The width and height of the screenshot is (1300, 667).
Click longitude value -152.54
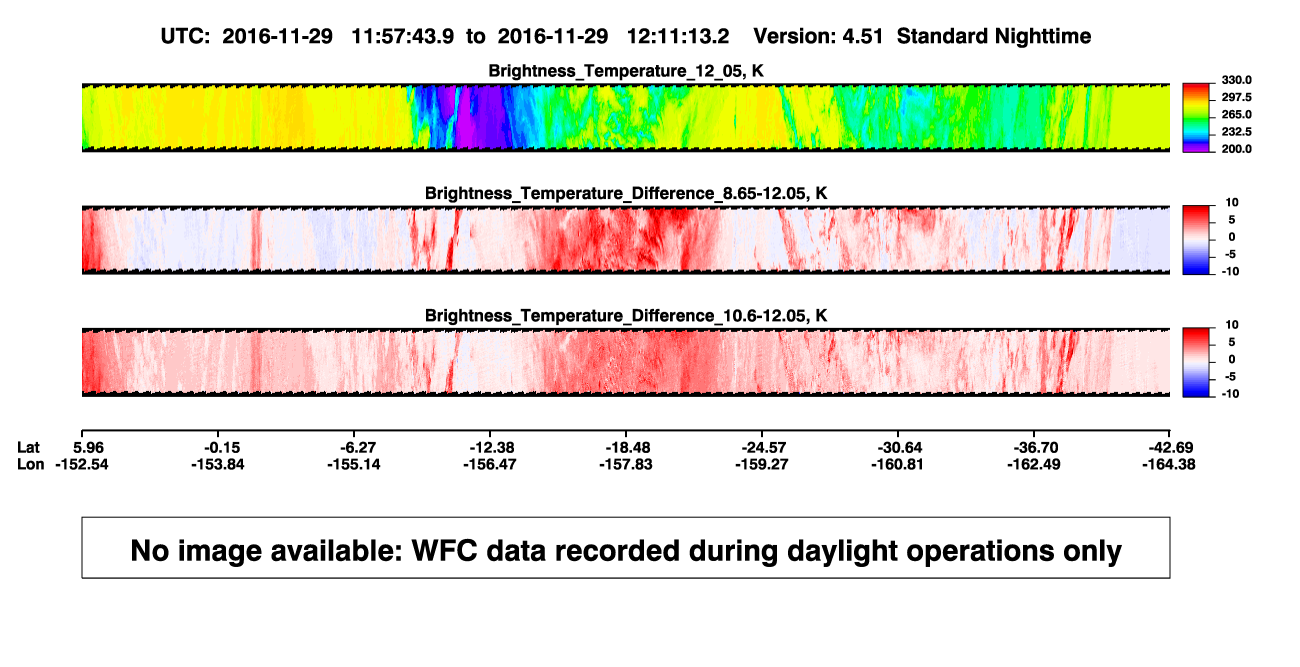click(81, 464)
